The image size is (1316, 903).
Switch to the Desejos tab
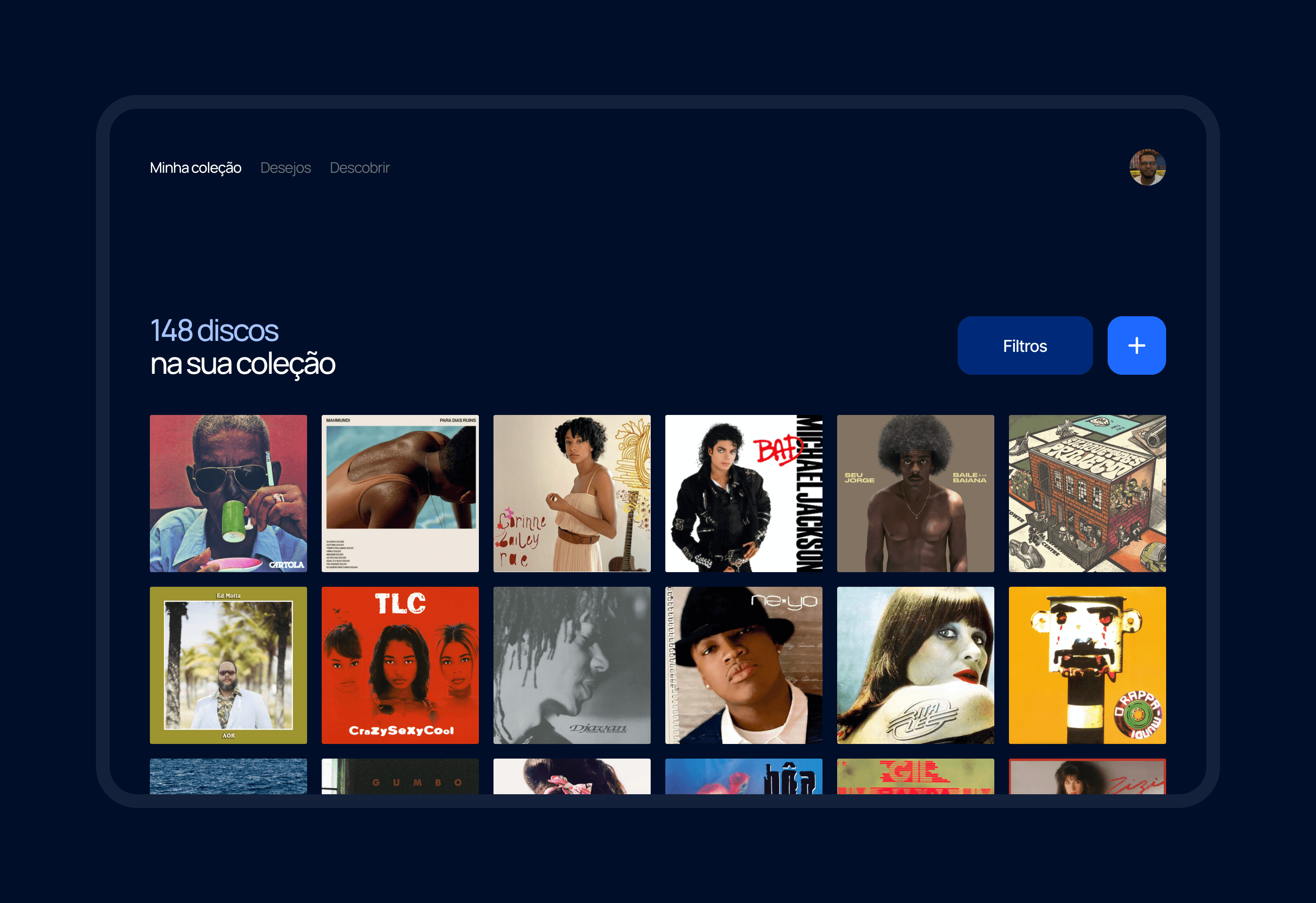click(286, 168)
